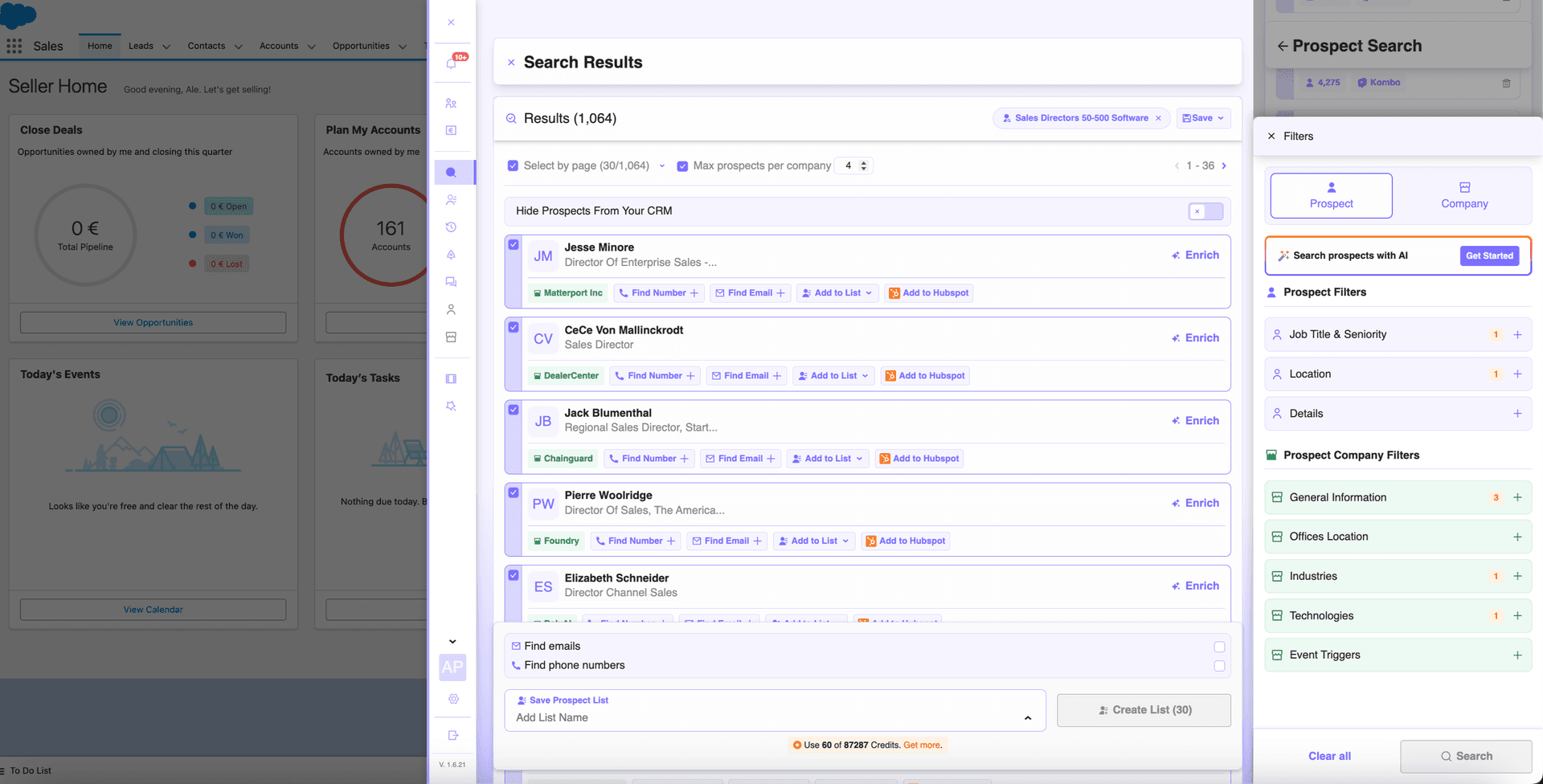Expand the Save Prospect List name dropdown
Image resolution: width=1543 pixels, height=784 pixels.
point(1028,717)
